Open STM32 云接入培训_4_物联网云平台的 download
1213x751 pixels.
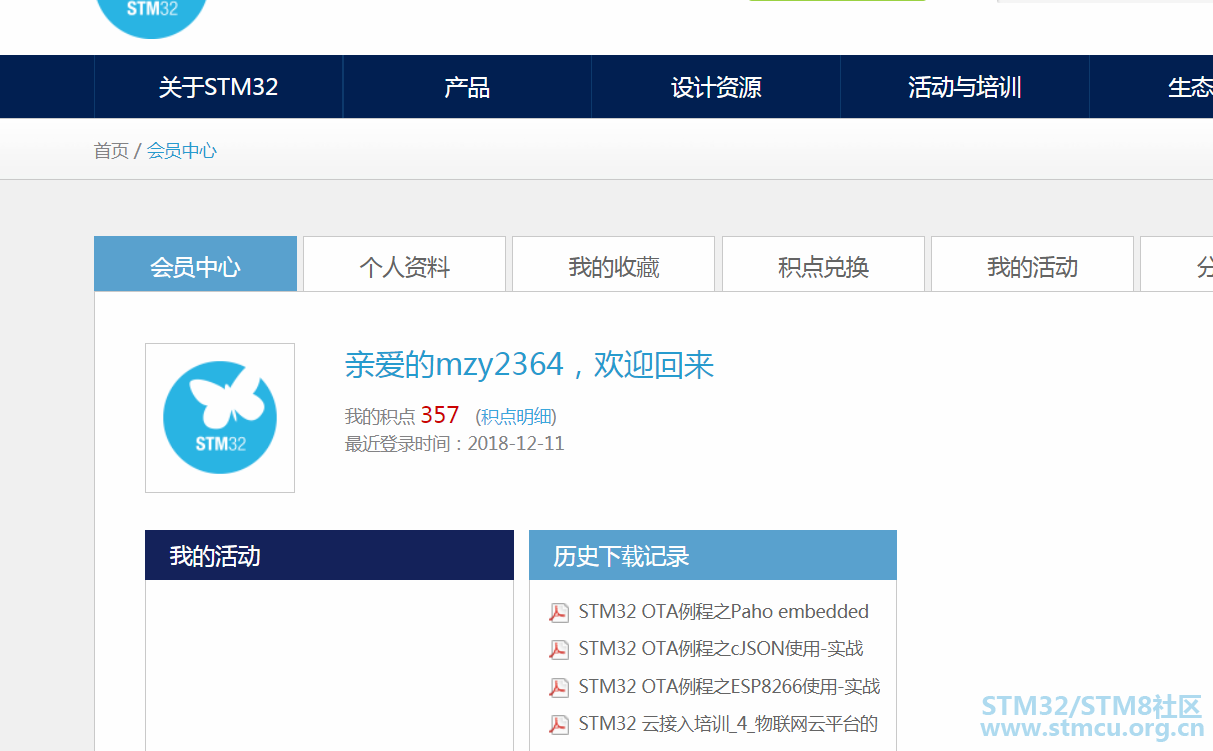[x=729, y=724]
